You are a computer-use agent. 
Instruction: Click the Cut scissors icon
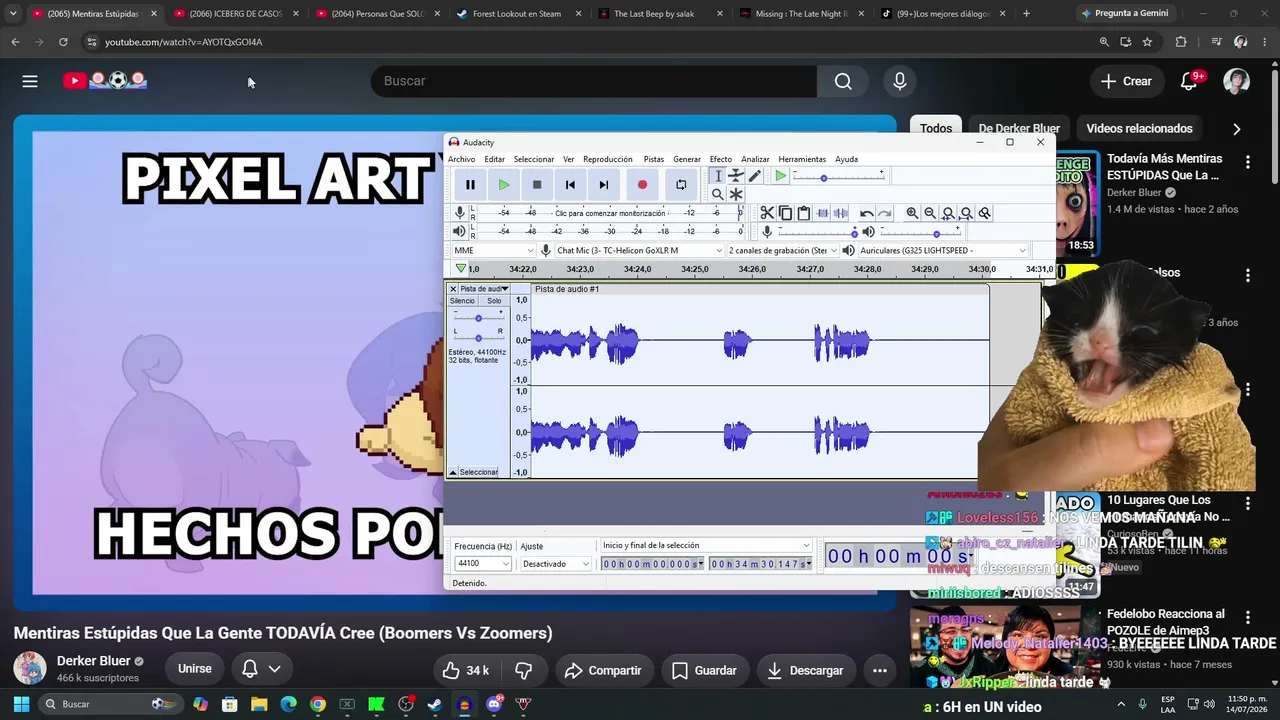coord(767,213)
